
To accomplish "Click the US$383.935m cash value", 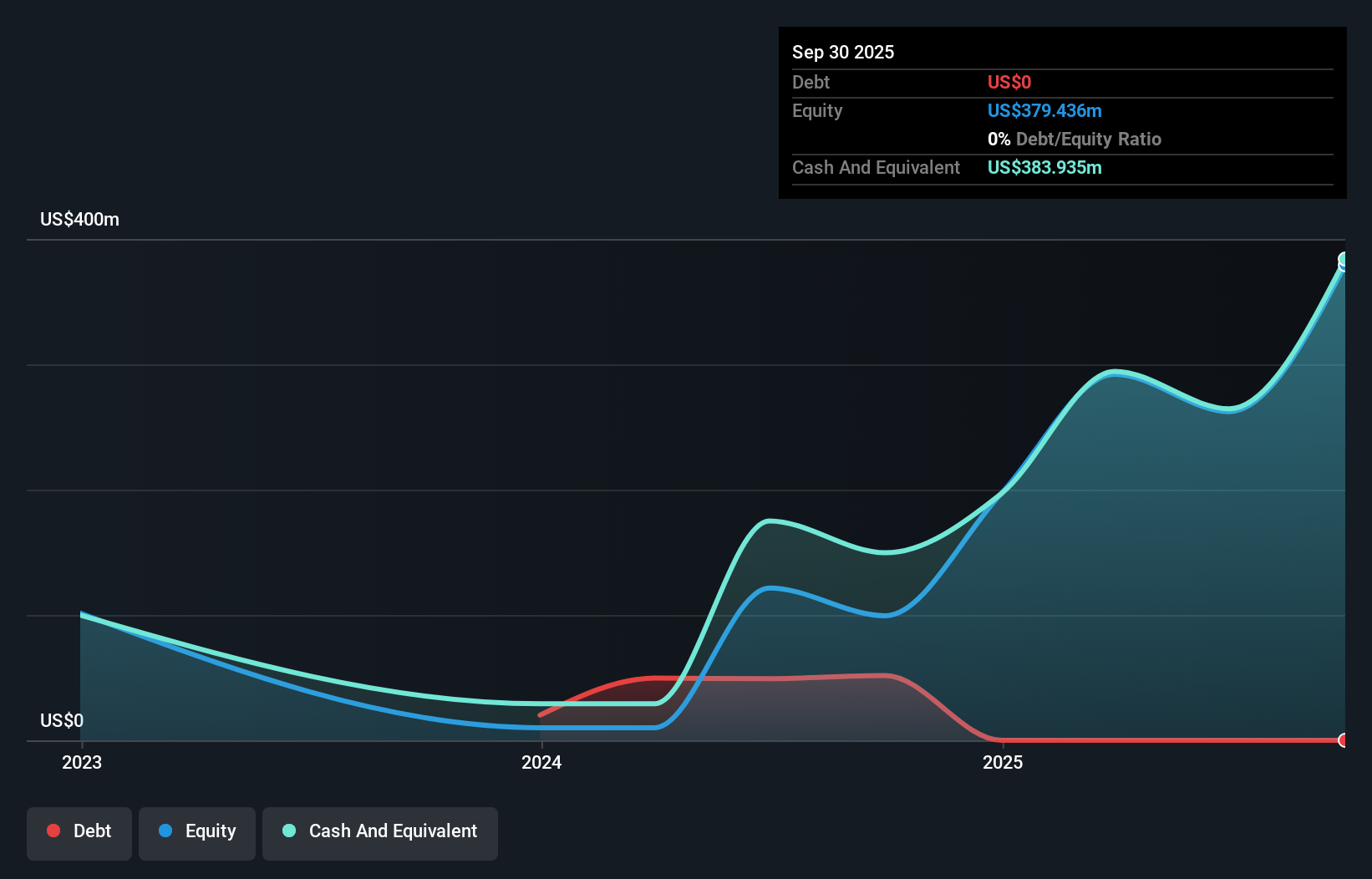I will [1044, 167].
